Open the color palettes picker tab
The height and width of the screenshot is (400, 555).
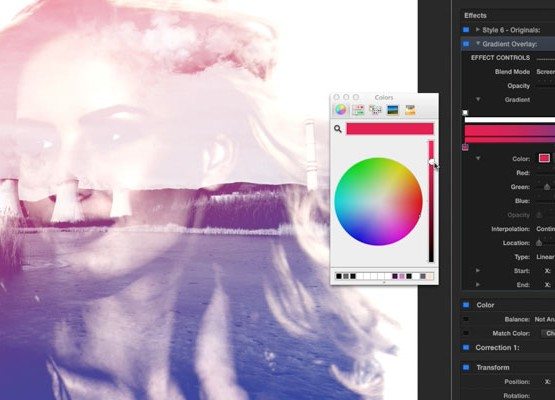(375, 110)
